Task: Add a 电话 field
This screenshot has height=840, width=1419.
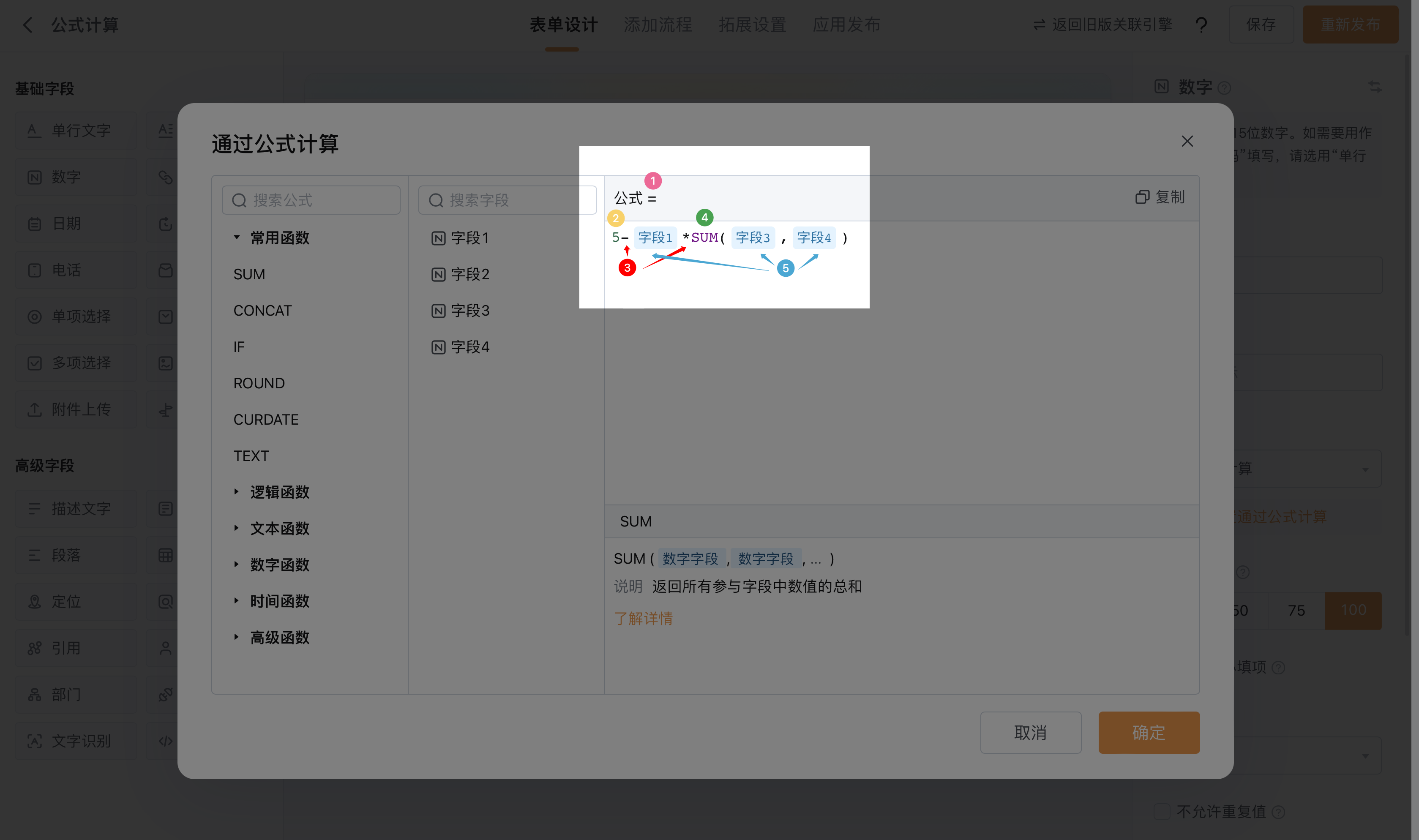Action: 76,270
